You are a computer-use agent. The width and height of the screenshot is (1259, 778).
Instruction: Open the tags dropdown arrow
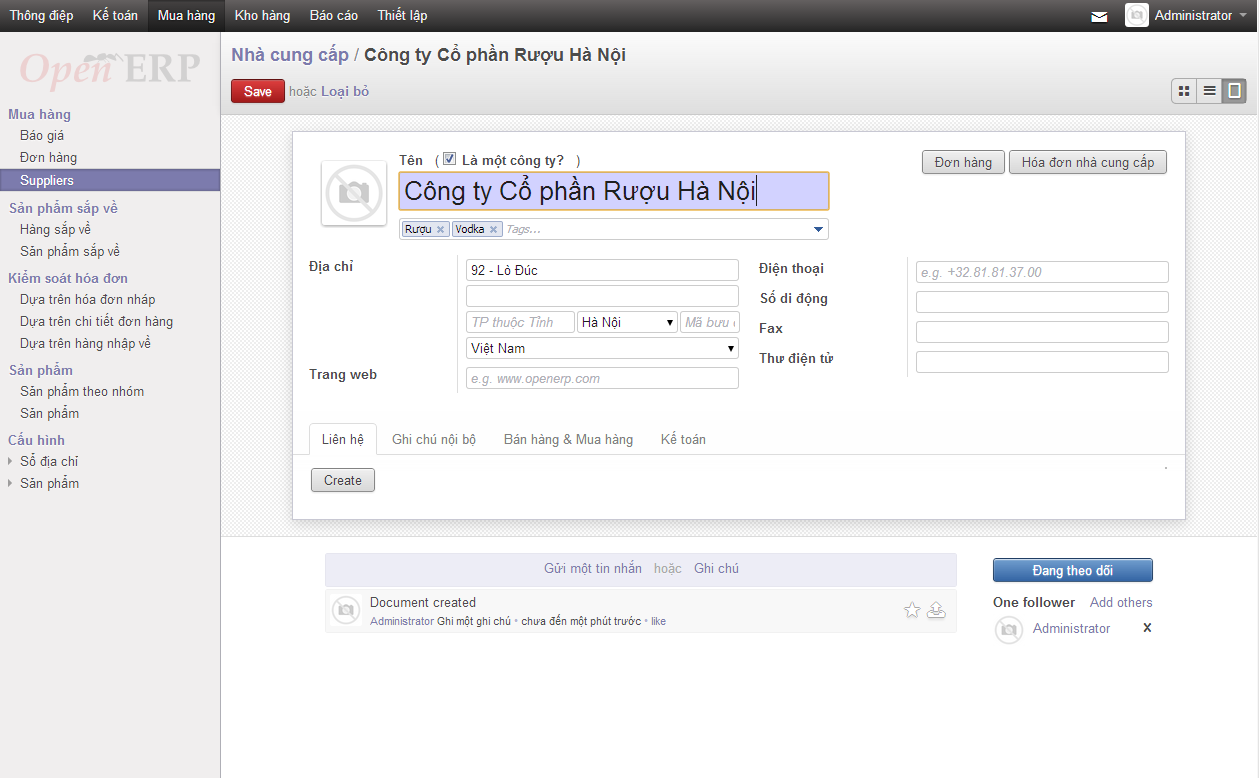tap(819, 229)
